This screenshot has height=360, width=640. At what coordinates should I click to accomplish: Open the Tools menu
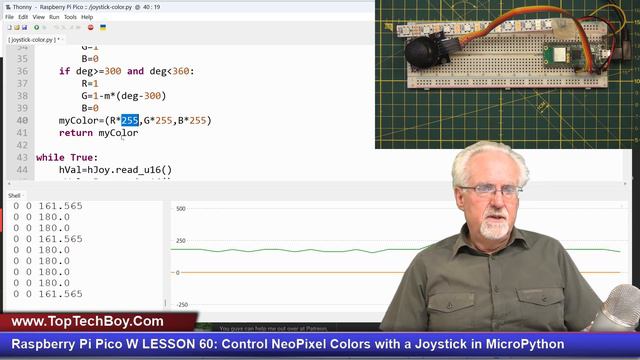pos(70,17)
